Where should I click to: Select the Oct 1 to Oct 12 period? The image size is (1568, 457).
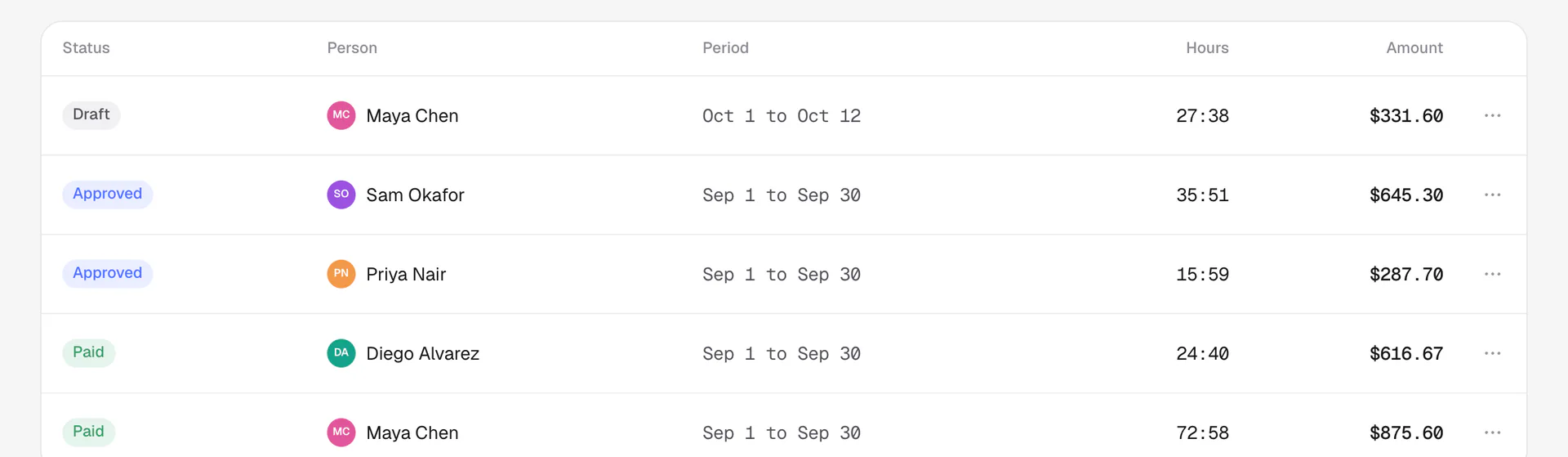[x=782, y=116]
